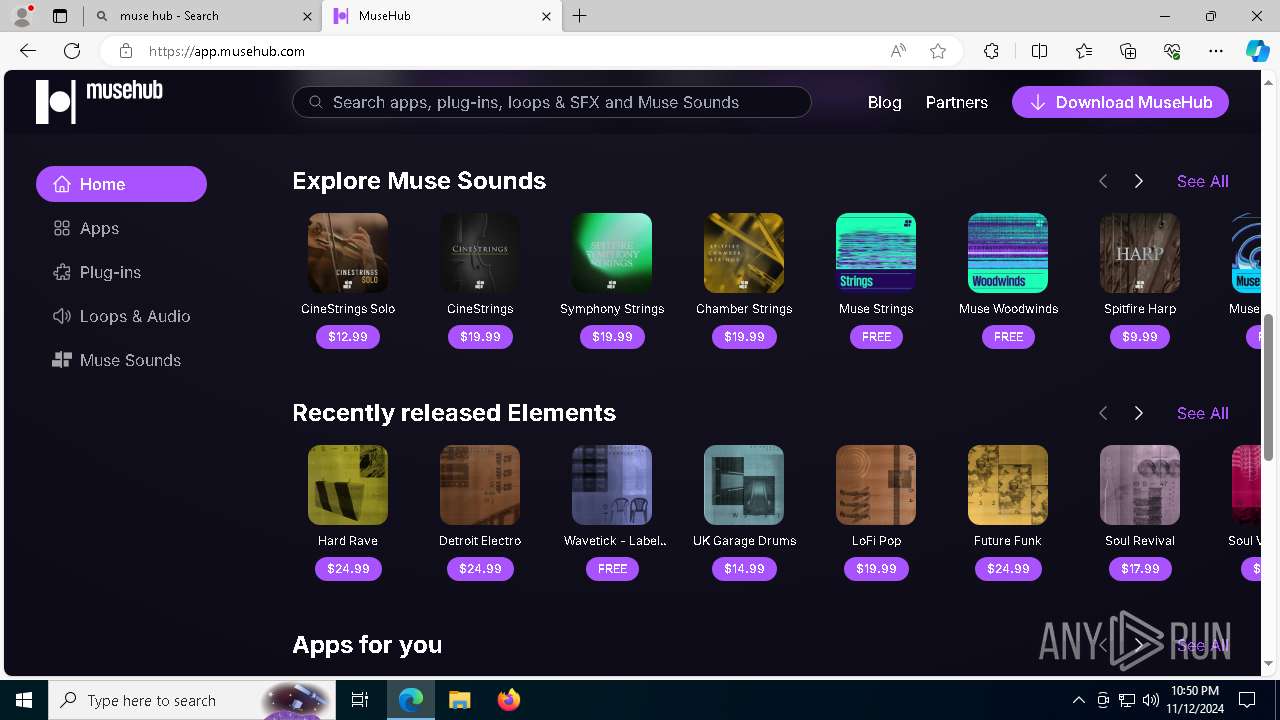Image resolution: width=1280 pixels, height=720 pixels.
Task: Buy Detroit Electro for $24.99
Action: click(480, 569)
